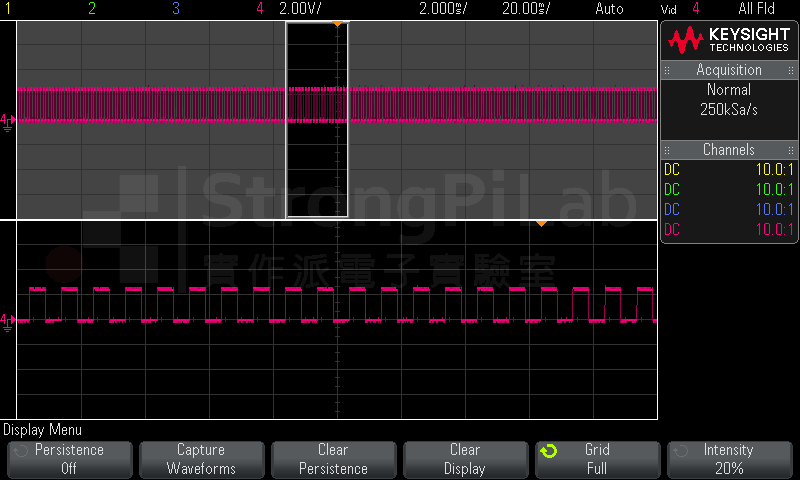Viewport: 800px width, 480px height.
Task: Click the pink DC coupling for channel 4
Action: (672, 229)
